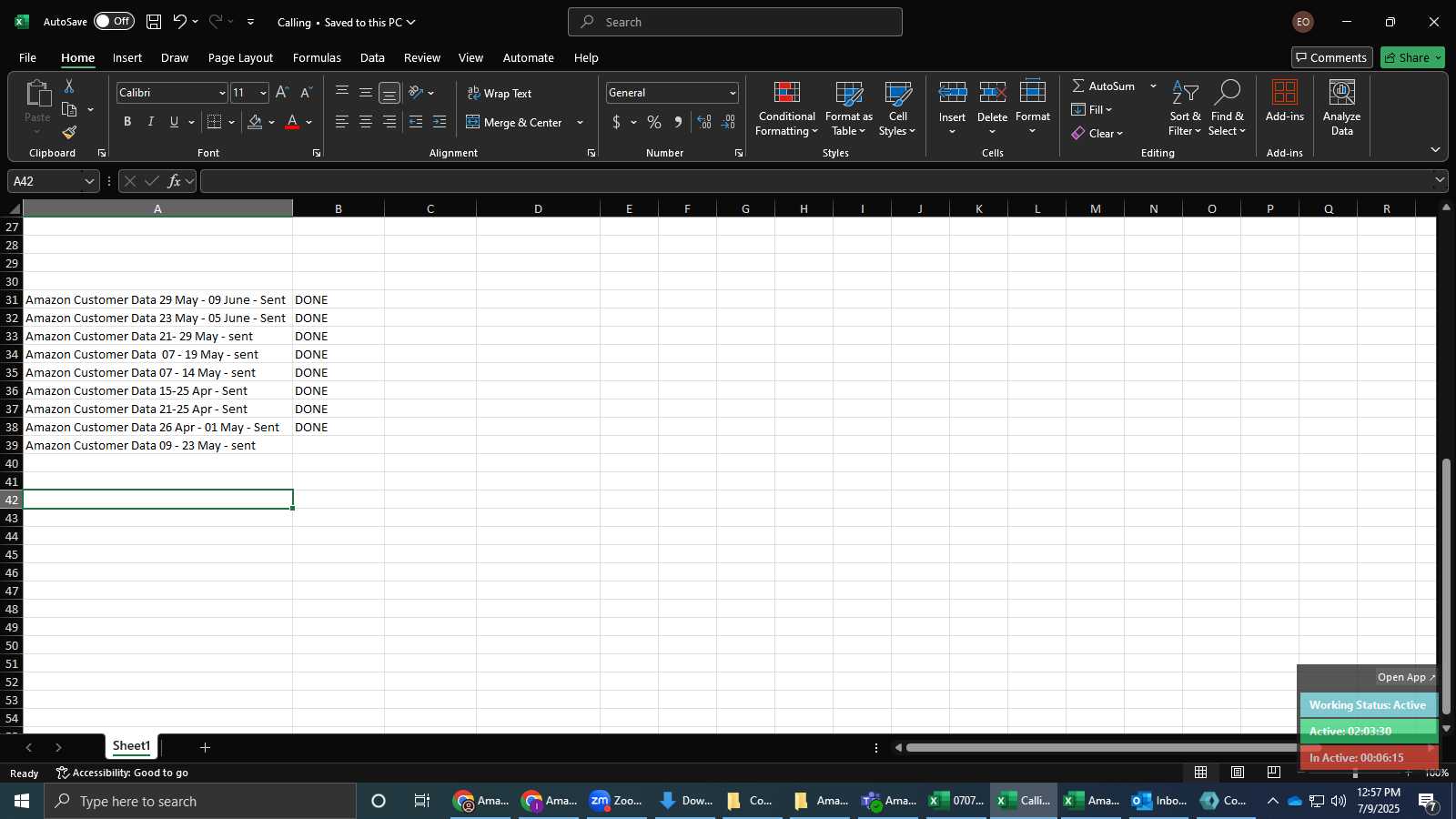Select the Format Painter brush
The image size is (1456, 819).
click(x=69, y=133)
